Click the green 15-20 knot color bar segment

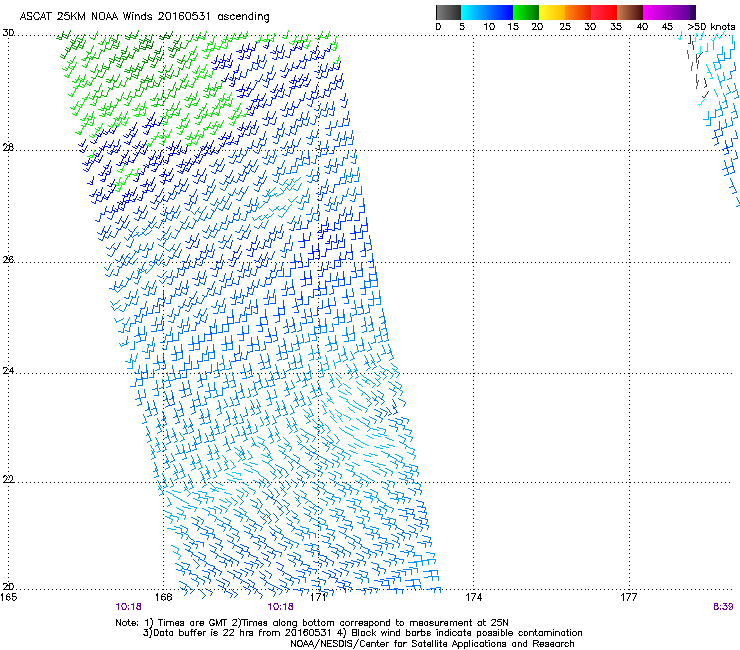coord(526,12)
